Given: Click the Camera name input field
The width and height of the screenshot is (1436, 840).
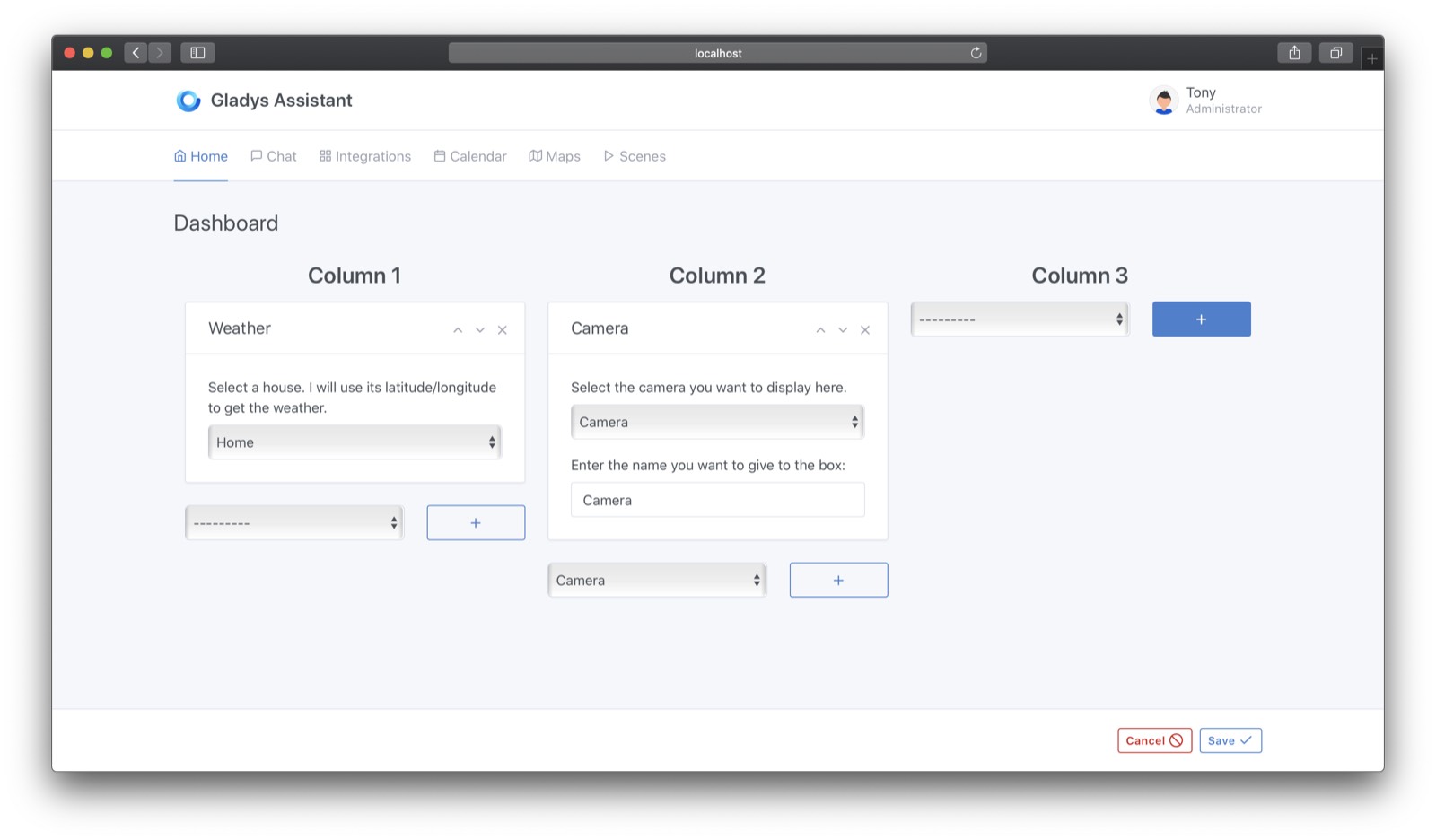Looking at the screenshot, I should [x=716, y=500].
